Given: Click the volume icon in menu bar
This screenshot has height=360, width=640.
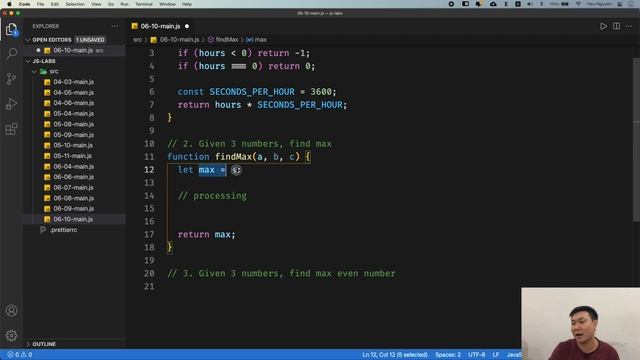Looking at the screenshot, I should (530, 4).
